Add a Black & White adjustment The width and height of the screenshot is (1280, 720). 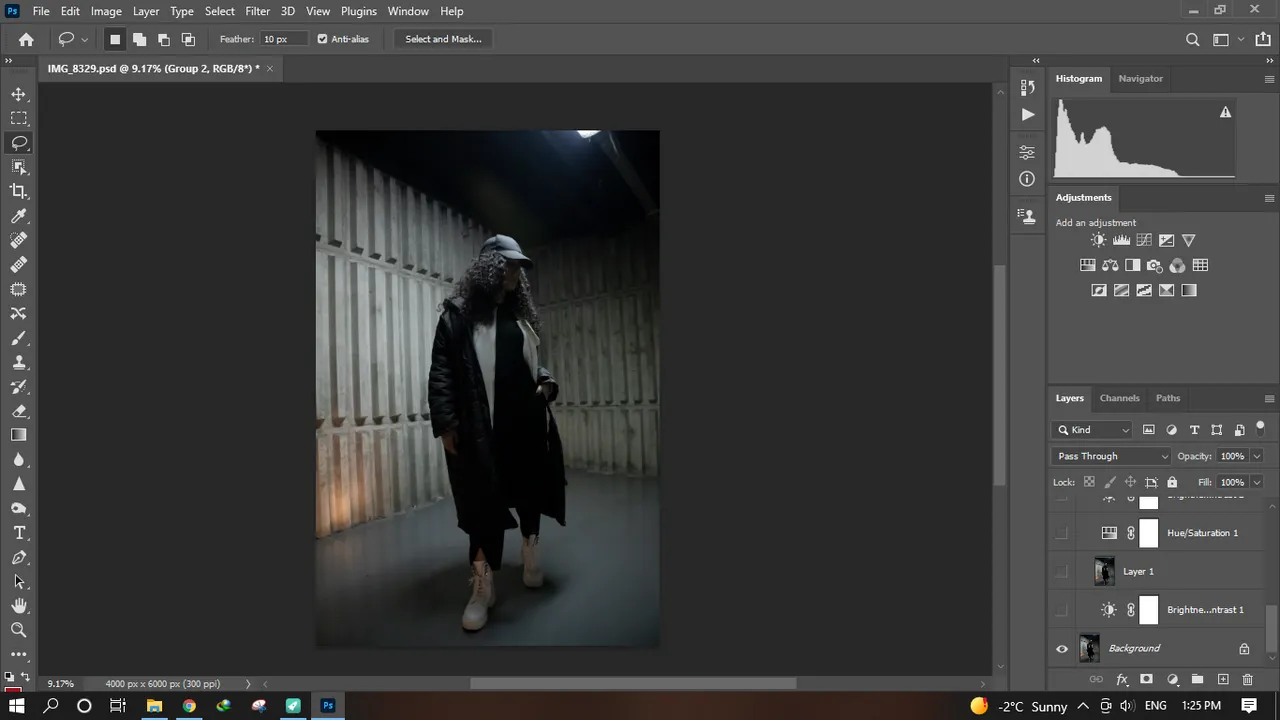click(x=1132, y=265)
